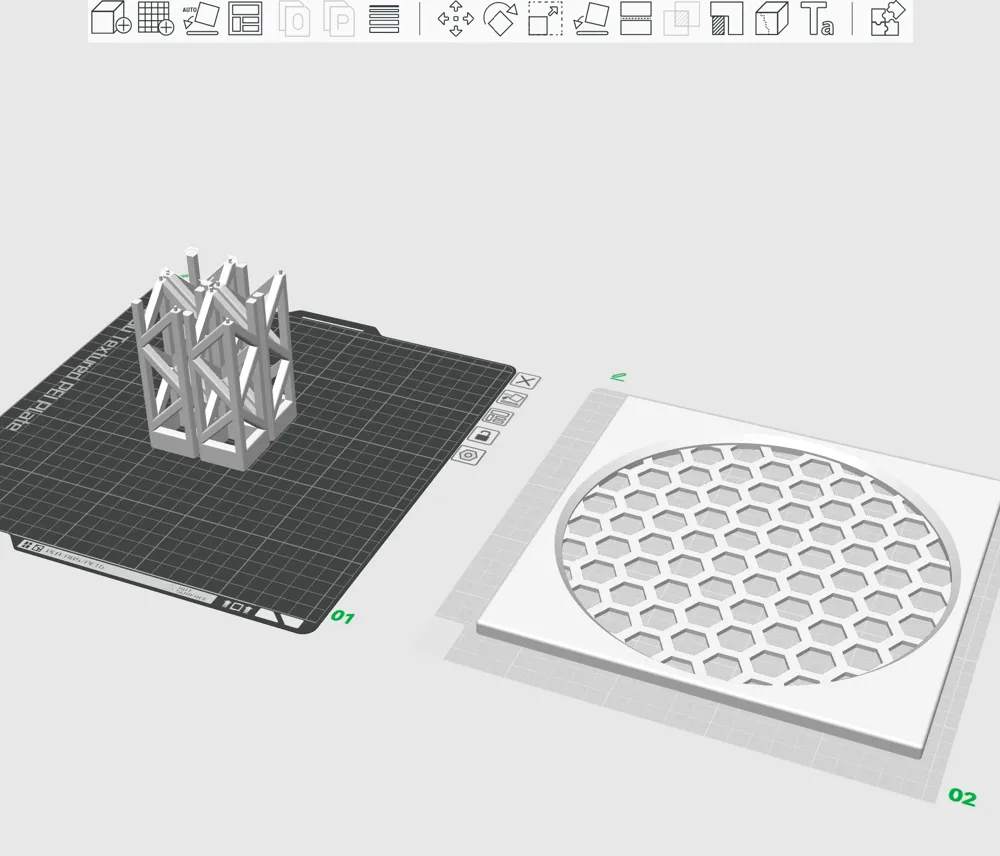Open the Support painting tool
The image size is (1000, 856).
tap(727, 19)
